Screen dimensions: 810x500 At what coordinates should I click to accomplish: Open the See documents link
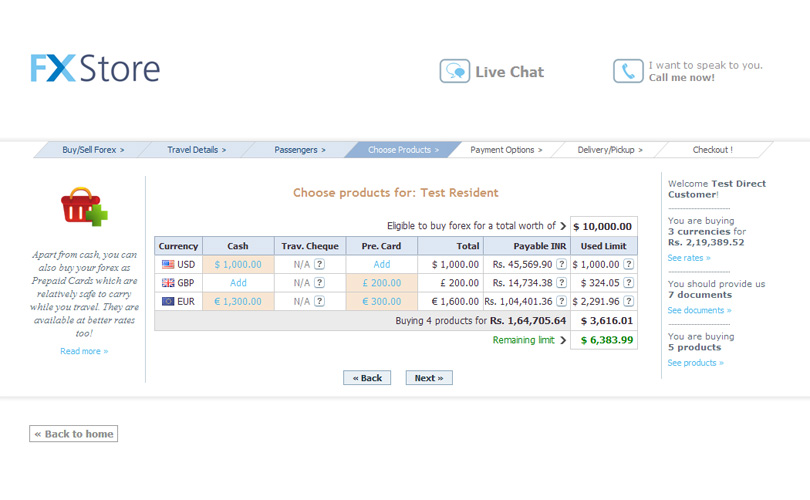[699, 311]
